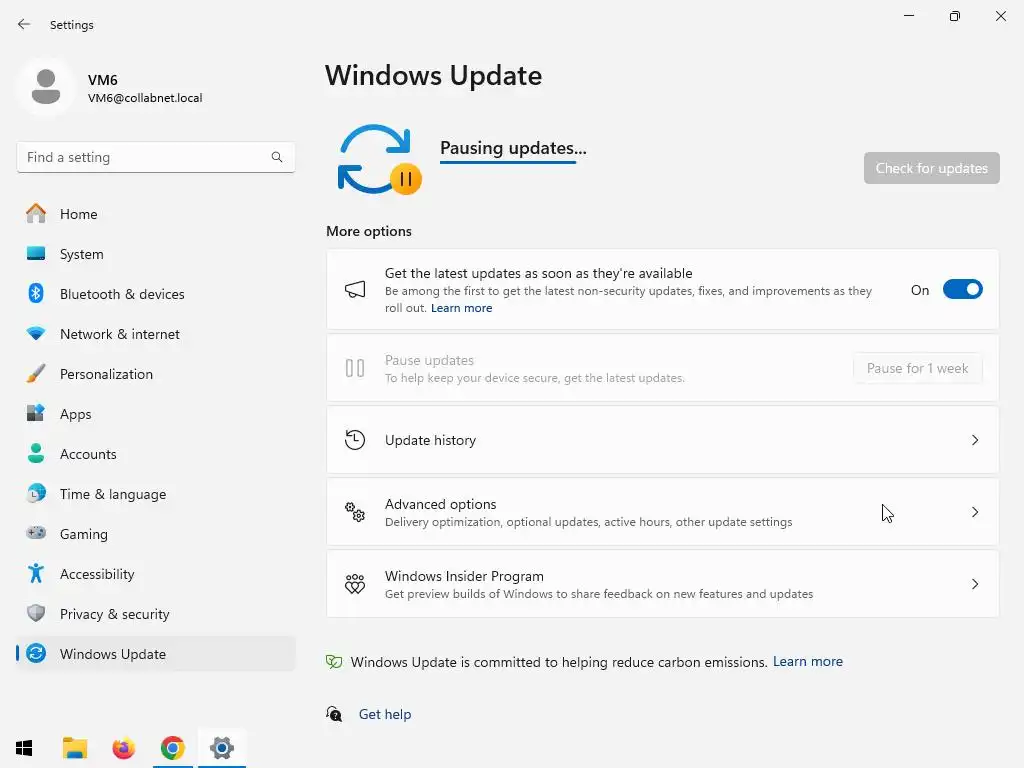Click the Home house icon
Image resolution: width=1024 pixels, height=768 pixels.
[x=36, y=214]
